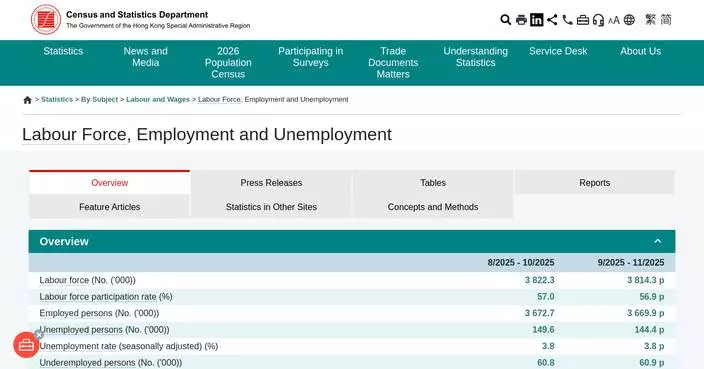
Task: Click the Unemployed persons term link
Action: click(x=81, y=330)
